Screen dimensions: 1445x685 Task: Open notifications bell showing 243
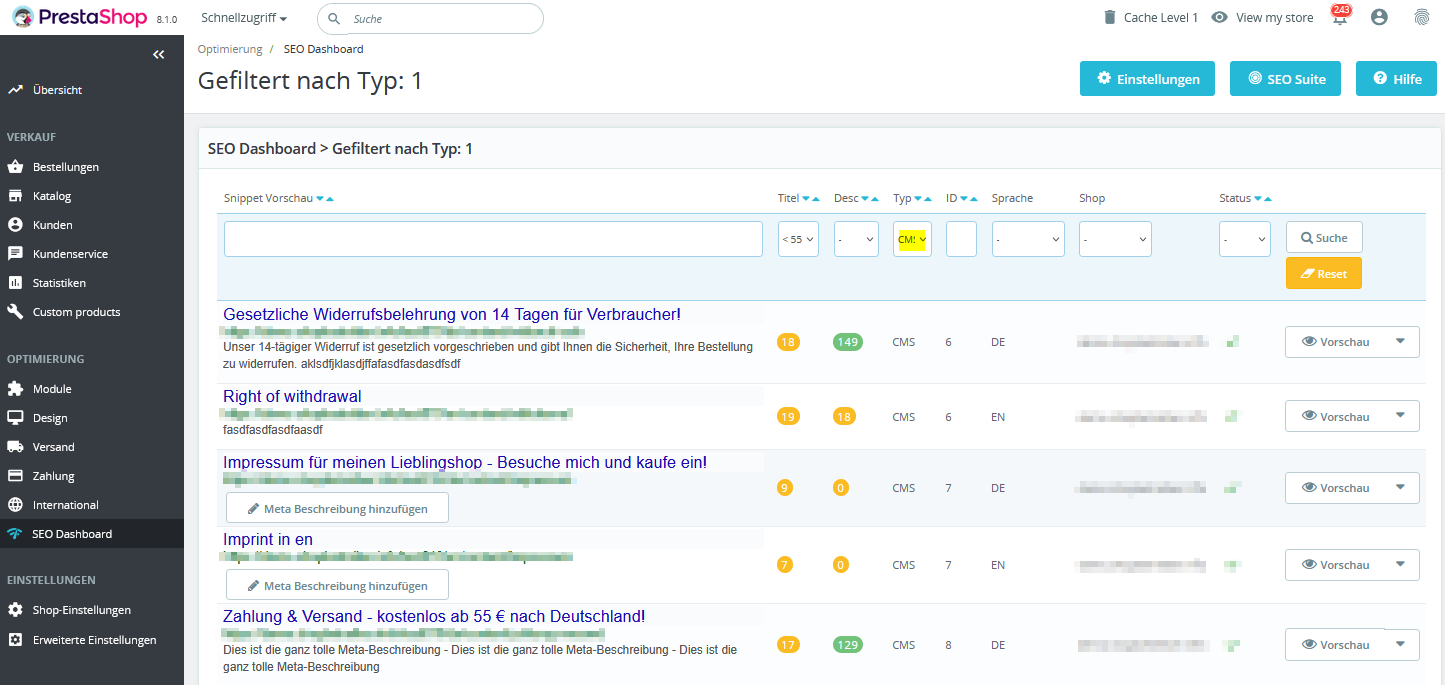coord(1340,17)
